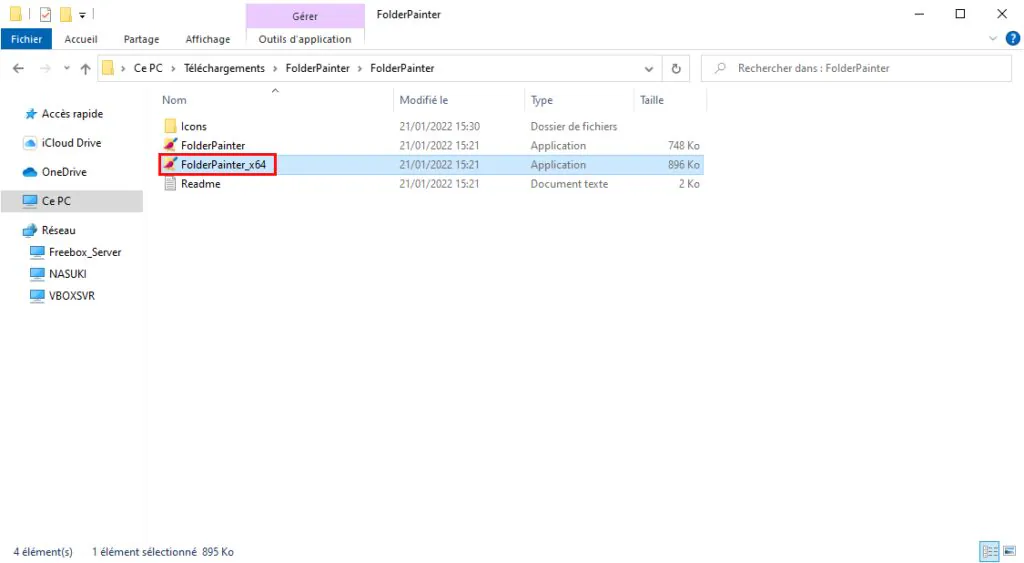
Task: Click the Réseau network icon
Action: point(30,230)
